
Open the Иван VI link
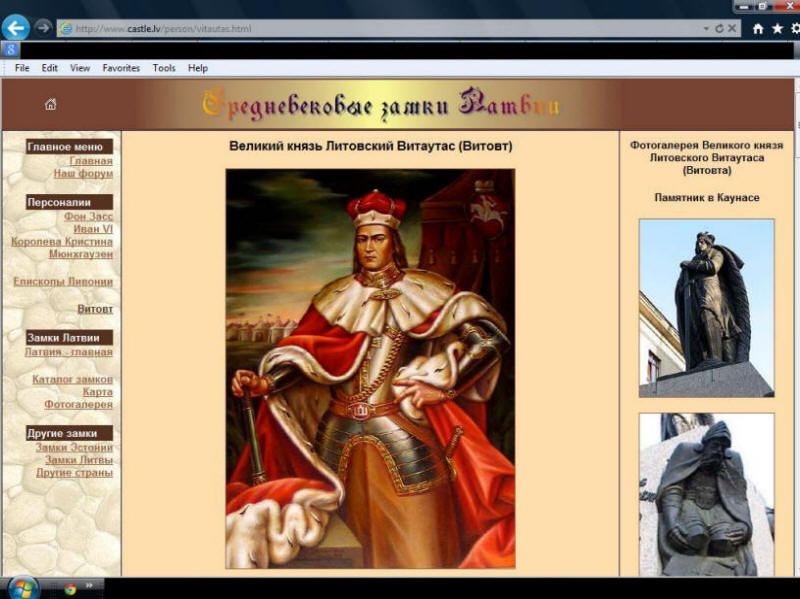pos(93,229)
